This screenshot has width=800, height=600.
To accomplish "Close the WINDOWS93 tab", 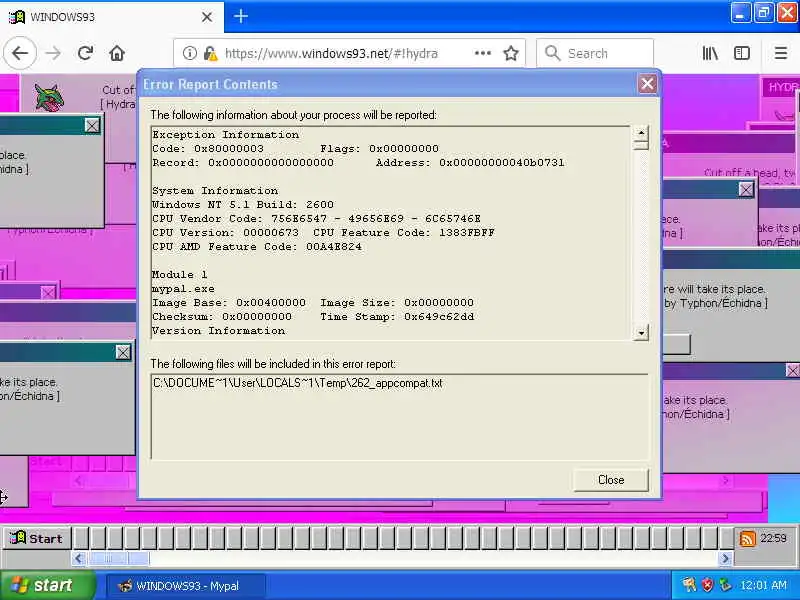I will coord(207,17).
